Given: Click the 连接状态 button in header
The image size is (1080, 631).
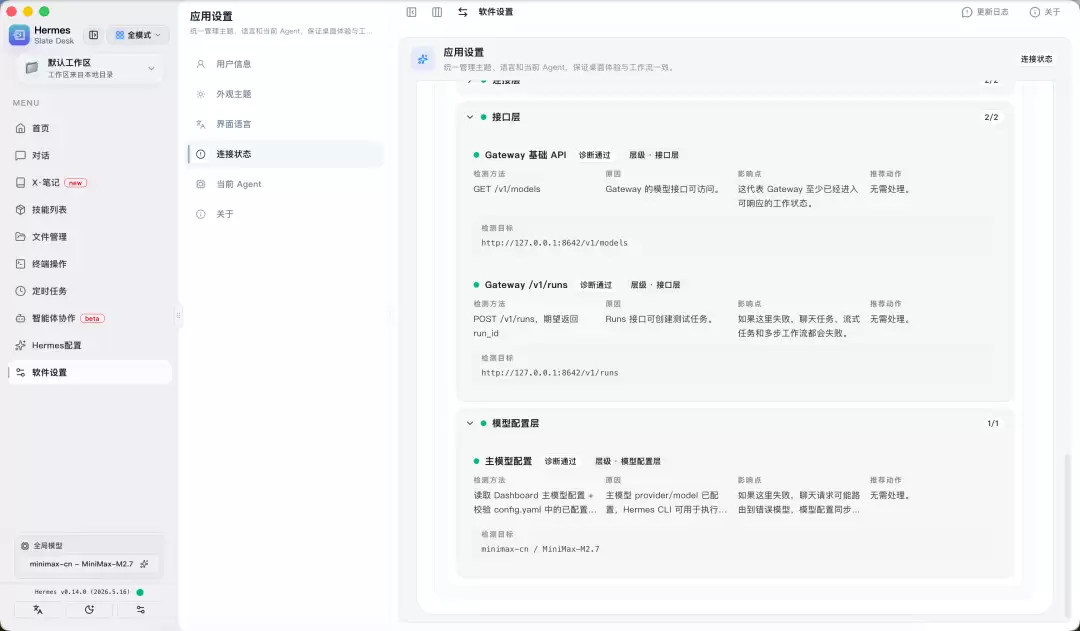Looking at the screenshot, I should (x=1036, y=59).
